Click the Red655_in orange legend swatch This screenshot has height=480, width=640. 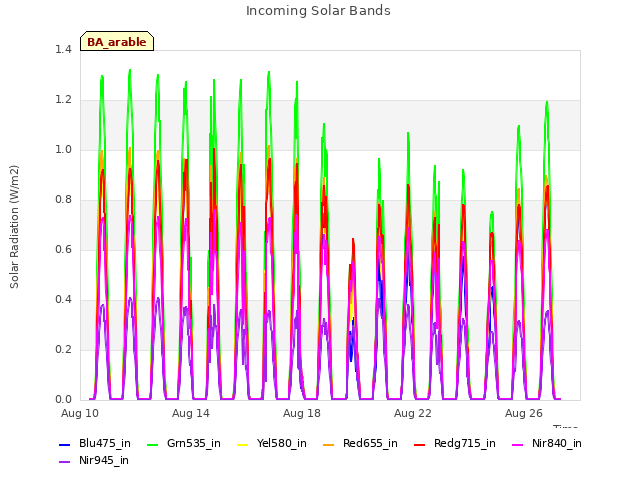click(329, 444)
